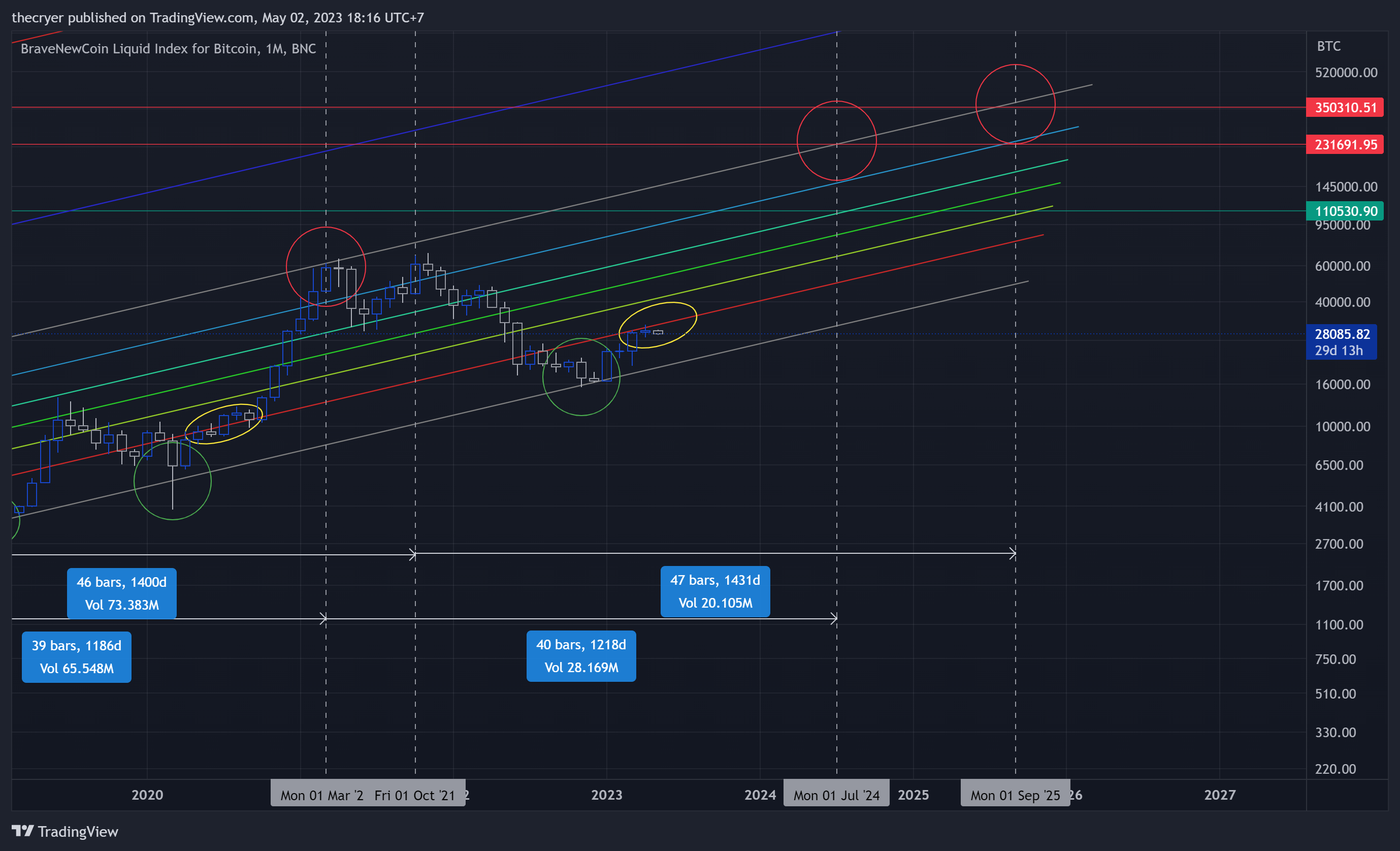
Task: Click the 1100.00 price axis value
Action: point(1339,625)
